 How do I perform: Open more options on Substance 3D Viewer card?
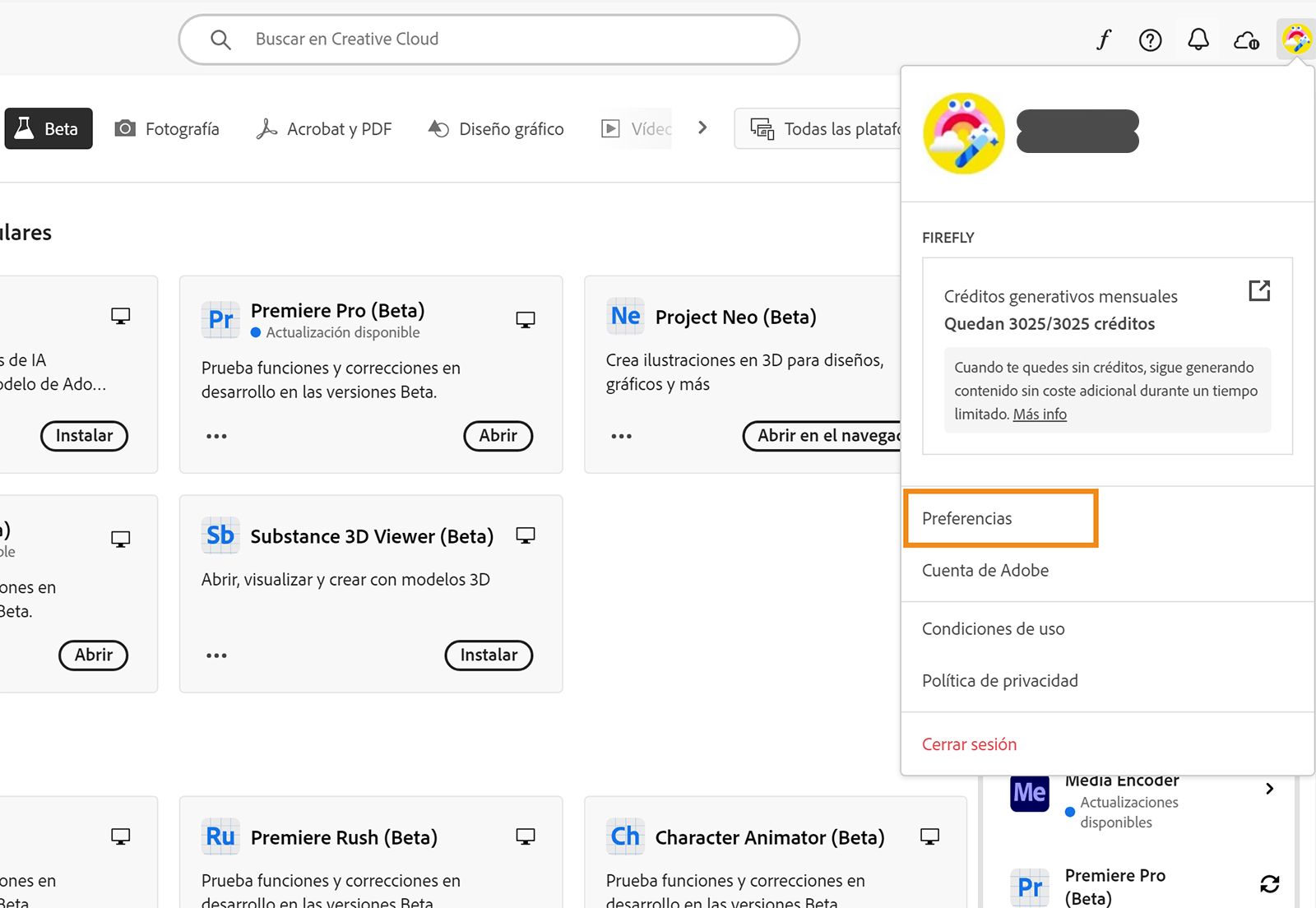216,656
